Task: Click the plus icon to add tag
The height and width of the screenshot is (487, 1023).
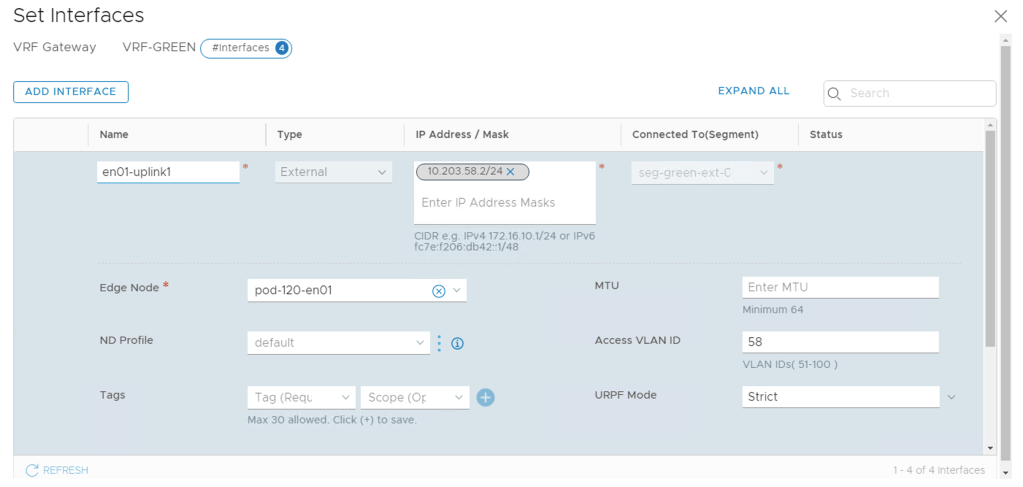Action: pos(486,397)
